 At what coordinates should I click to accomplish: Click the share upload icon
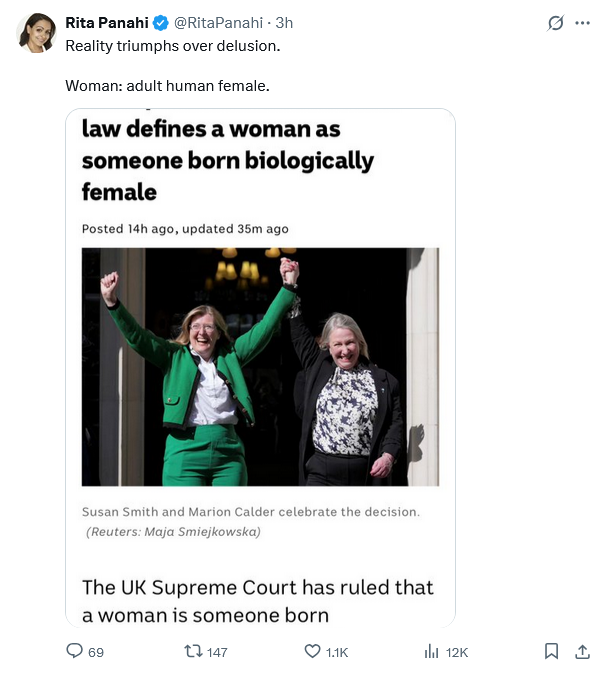coord(583,651)
